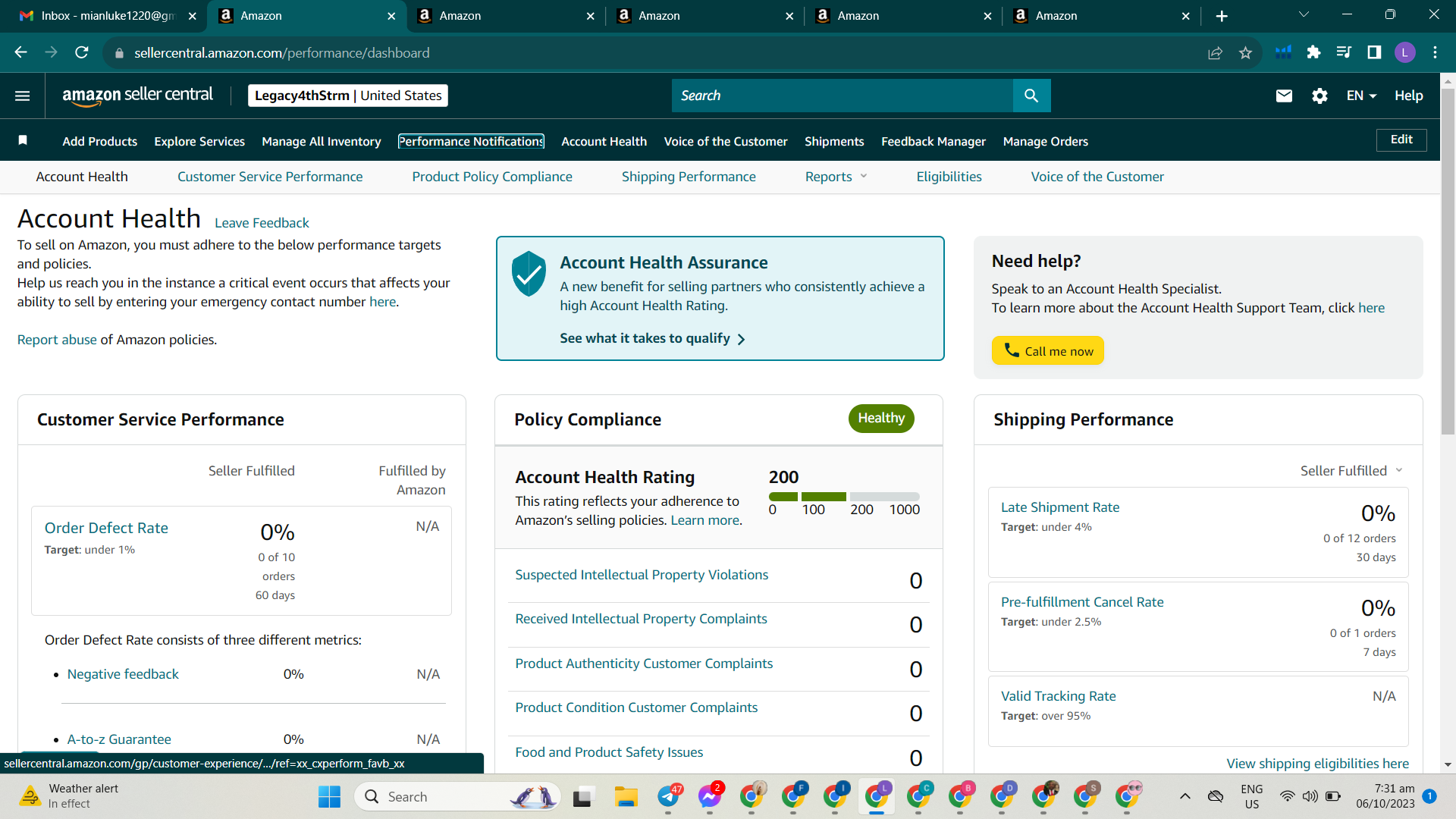Open the Seller Fulfilled dropdown
1456x819 pixels.
[x=1351, y=471]
